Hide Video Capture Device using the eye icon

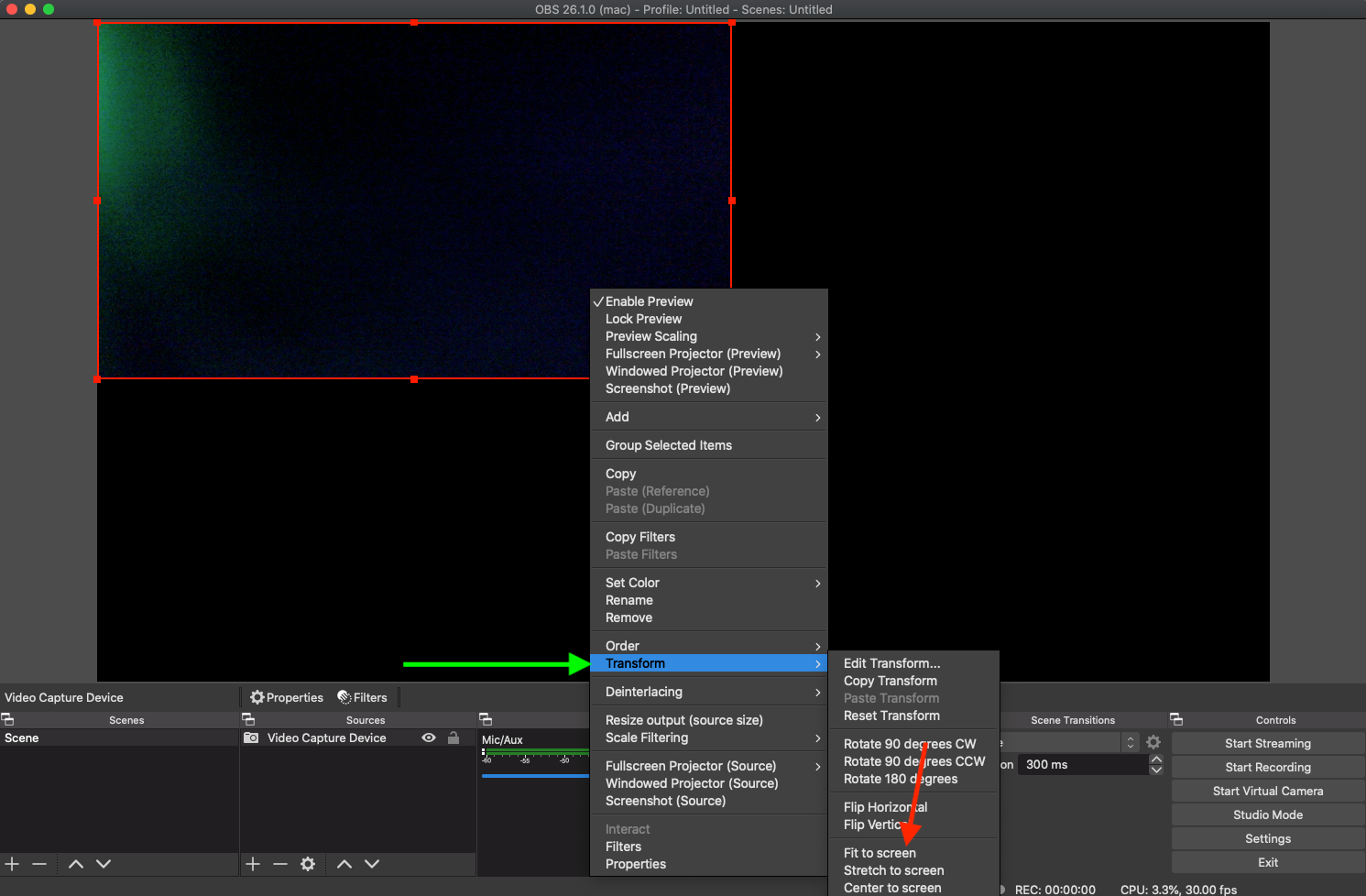point(428,738)
